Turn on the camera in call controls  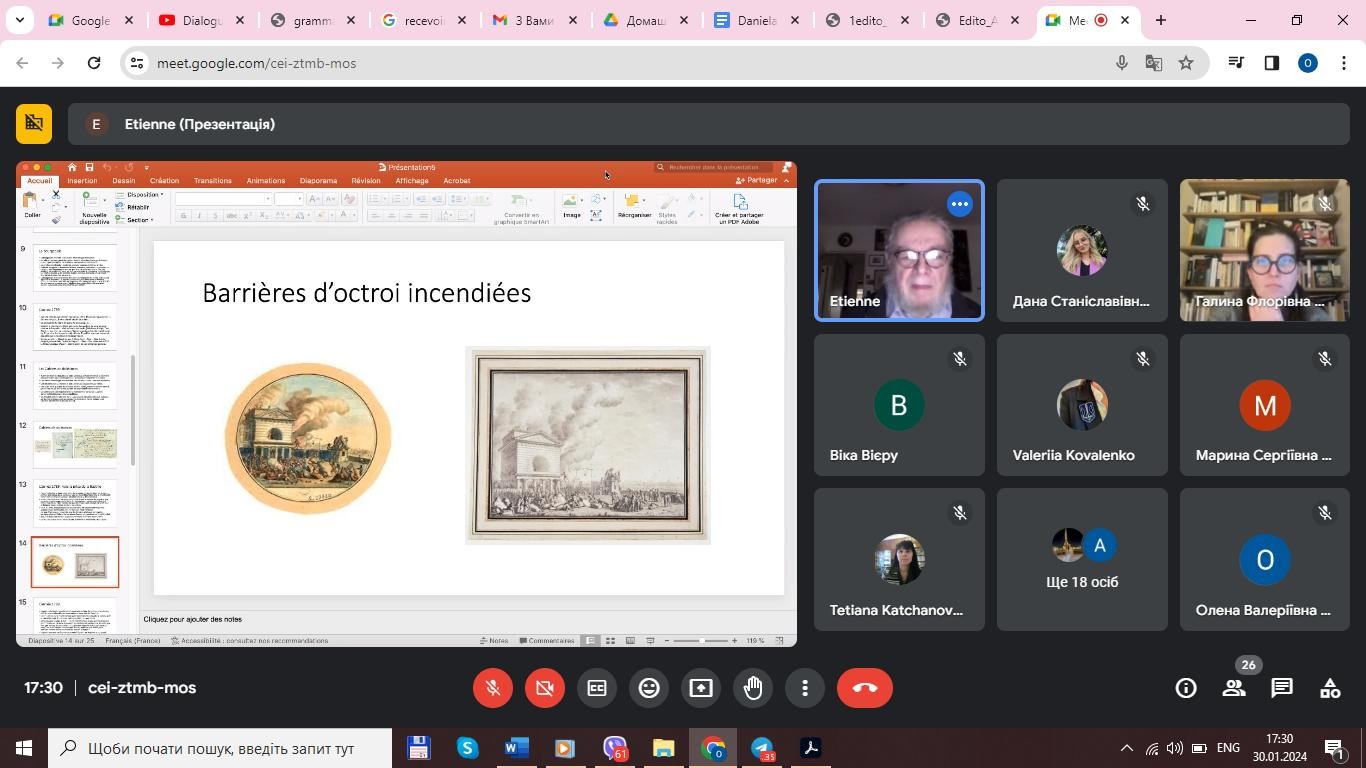coord(545,688)
